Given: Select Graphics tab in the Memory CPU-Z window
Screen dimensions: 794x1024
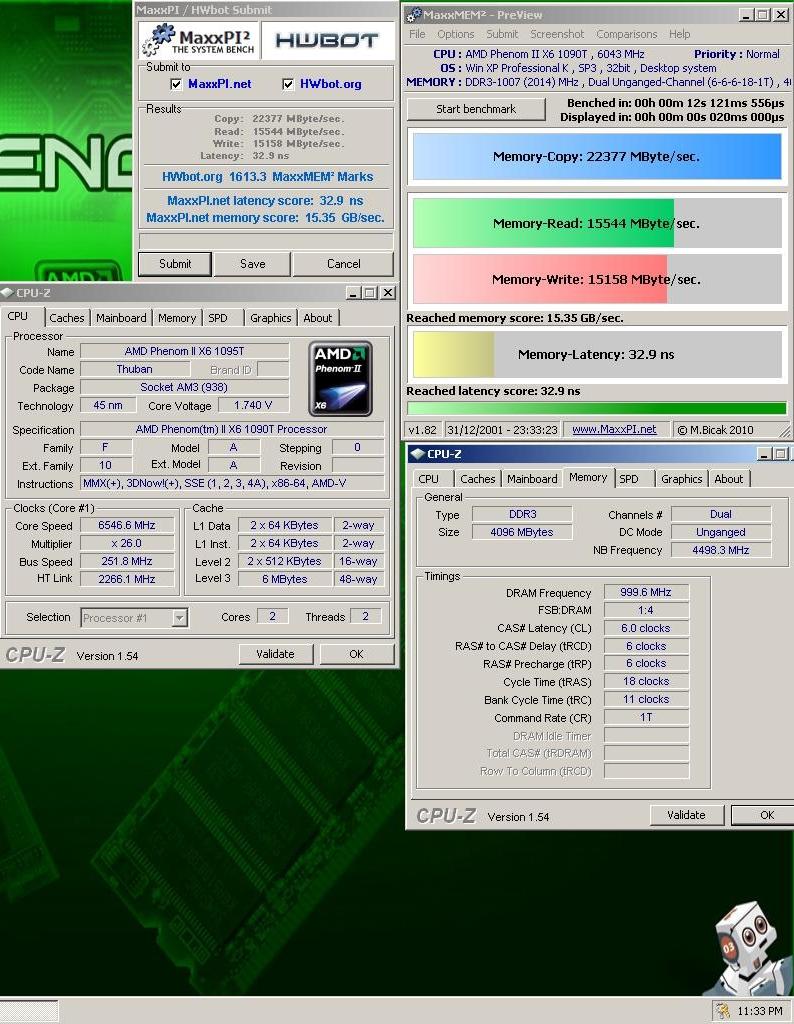Looking at the screenshot, I should pos(681,479).
